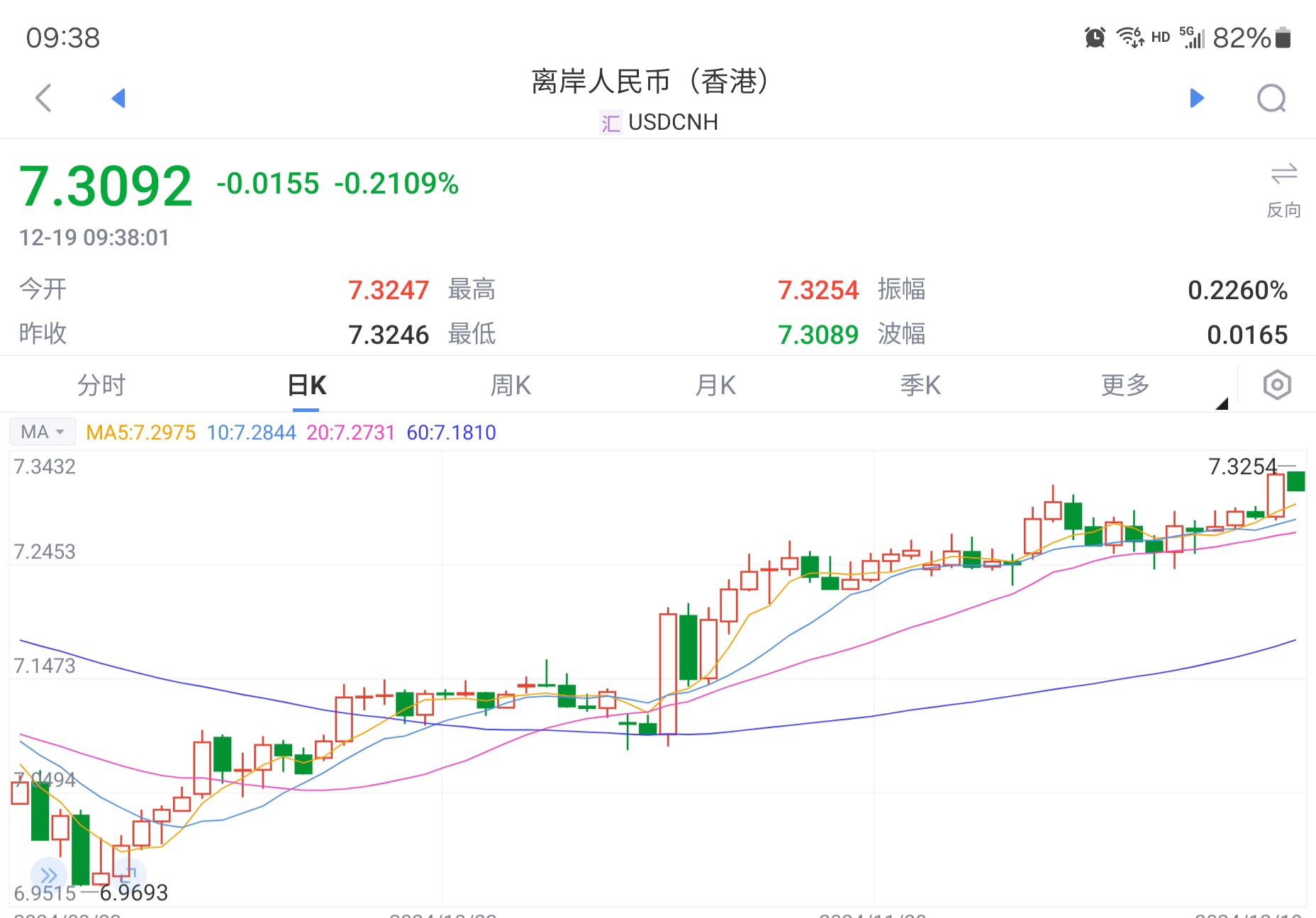
Task: Tap the 反向 swap arrows icon
Action: point(1283,174)
